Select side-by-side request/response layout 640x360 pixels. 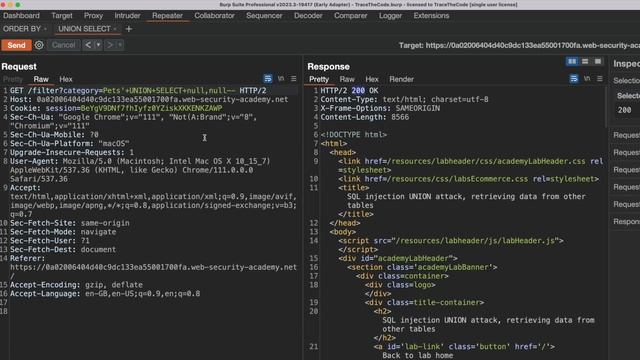point(572,61)
